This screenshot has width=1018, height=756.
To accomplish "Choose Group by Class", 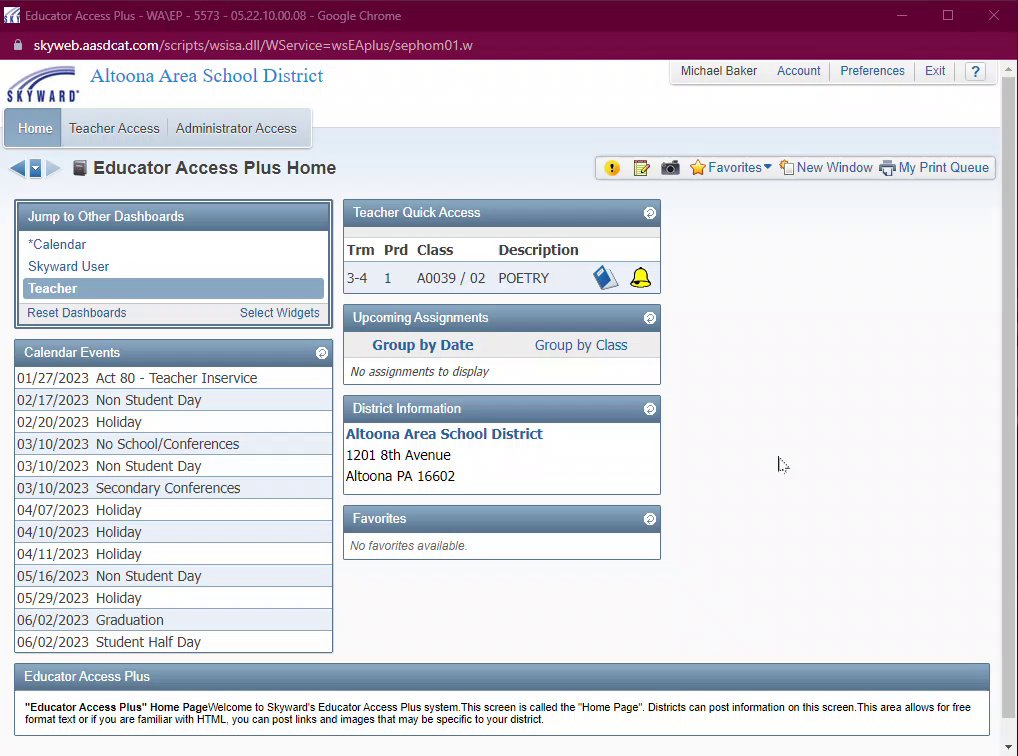I will click(581, 346).
